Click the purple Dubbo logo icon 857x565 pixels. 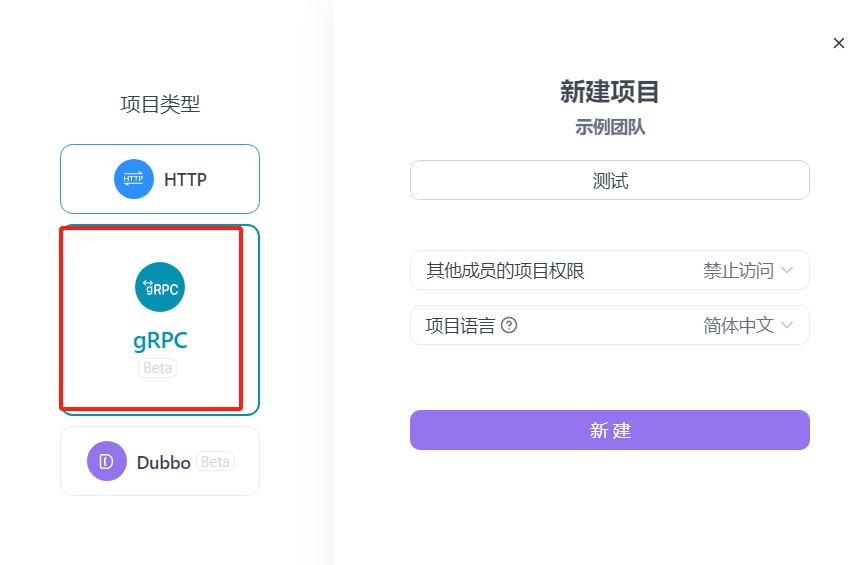pos(107,461)
